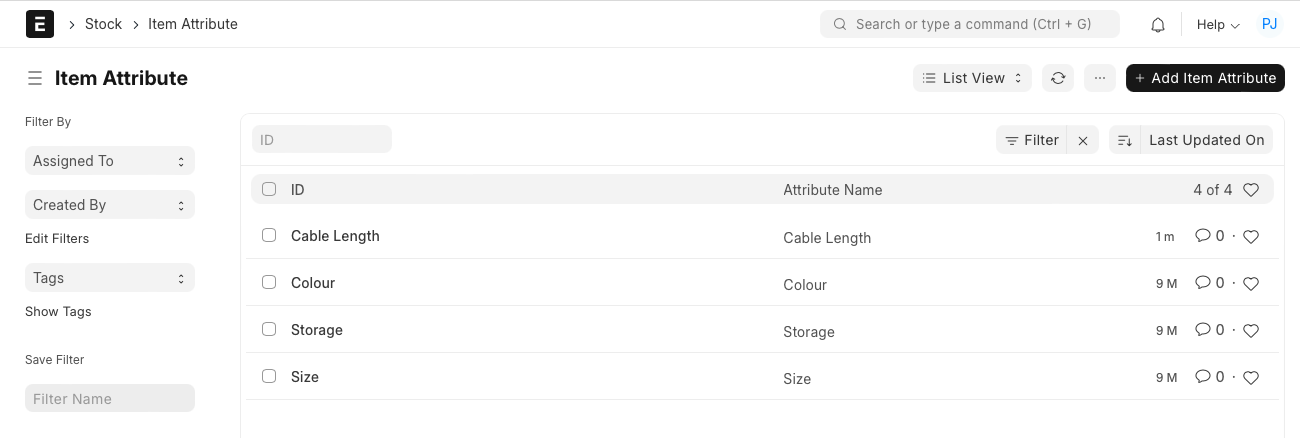Open the comments icon on the Colour row
Viewport: 1300px width, 438px height.
[1203, 283]
